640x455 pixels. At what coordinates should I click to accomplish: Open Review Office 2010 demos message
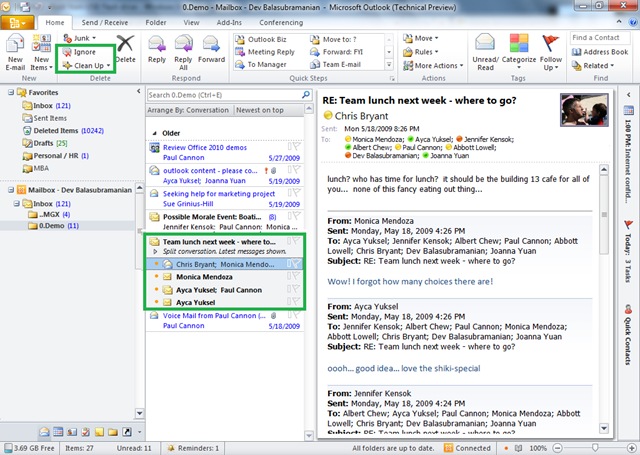coord(225,152)
